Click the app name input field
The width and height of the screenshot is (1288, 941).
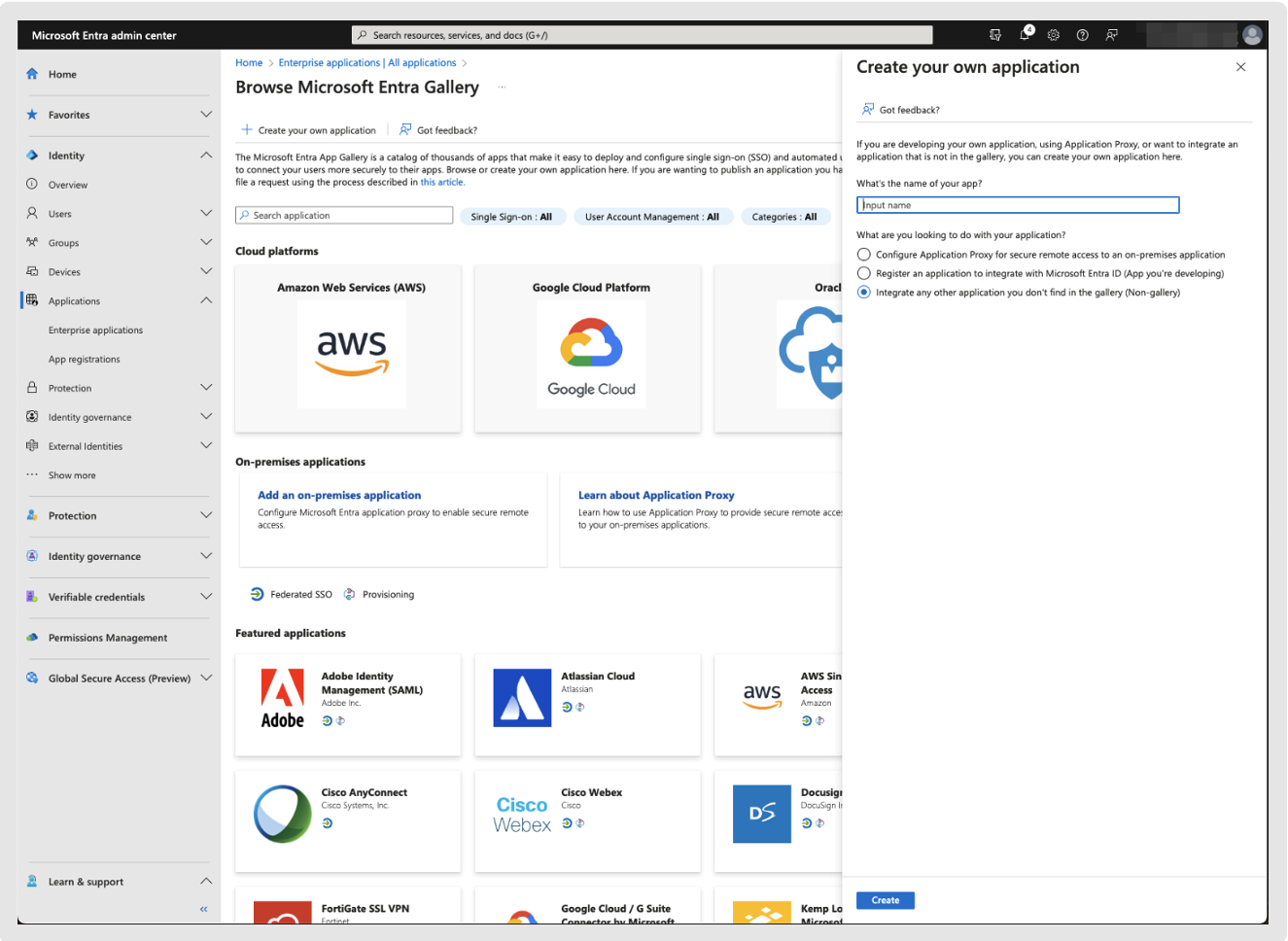[x=1017, y=205]
